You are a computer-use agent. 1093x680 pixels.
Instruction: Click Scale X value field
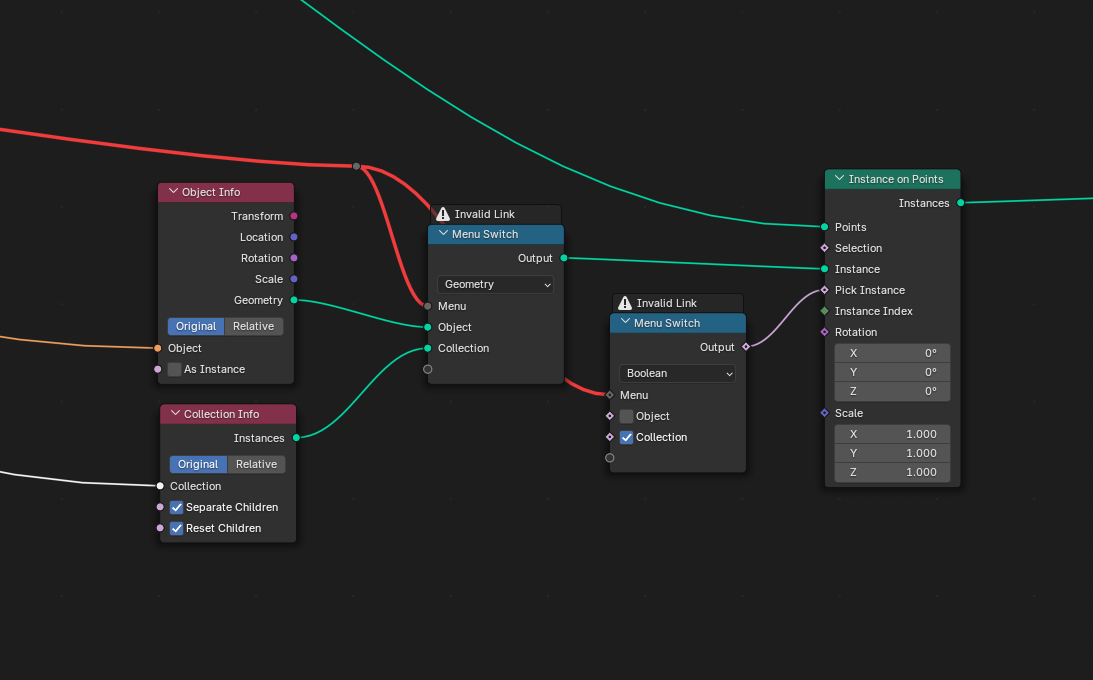tap(892, 434)
